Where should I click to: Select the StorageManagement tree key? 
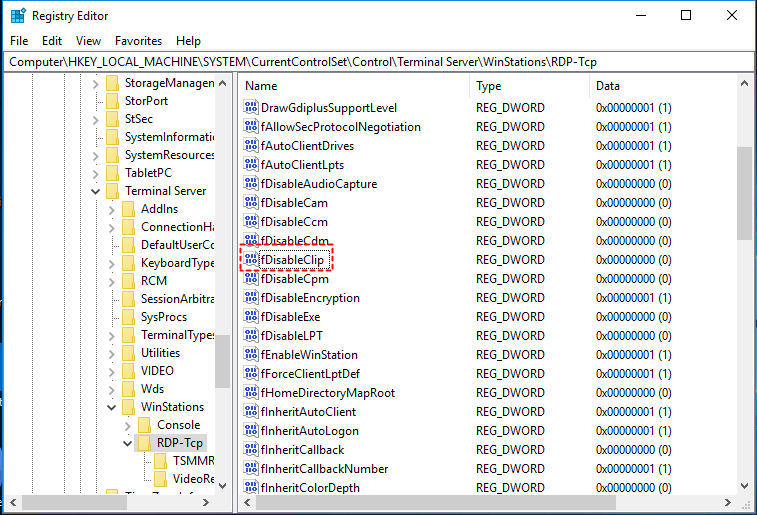(x=169, y=83)
